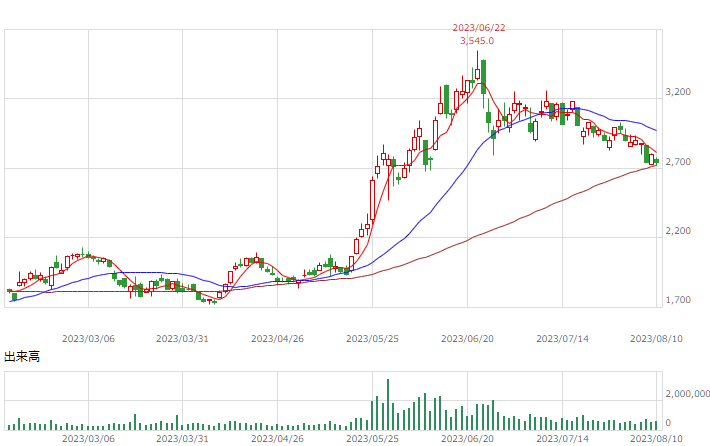
Task: Click the 2023/06/22 high date annotation
Action: [479, 28]
